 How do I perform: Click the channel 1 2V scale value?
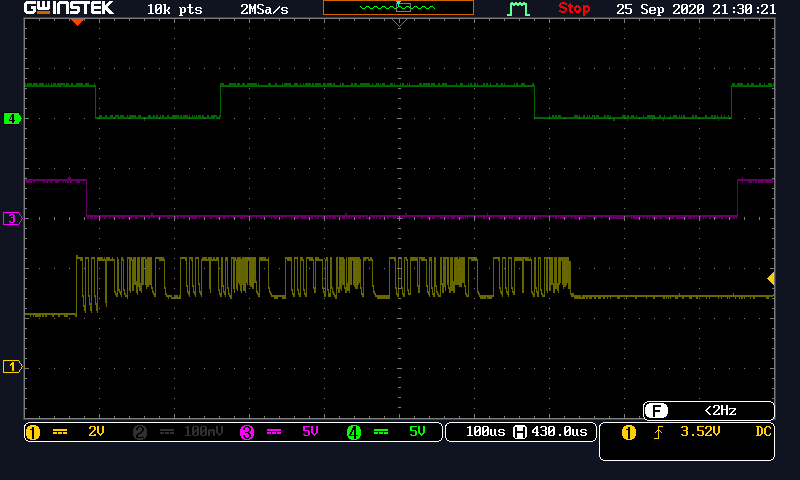tap(96, 432)
